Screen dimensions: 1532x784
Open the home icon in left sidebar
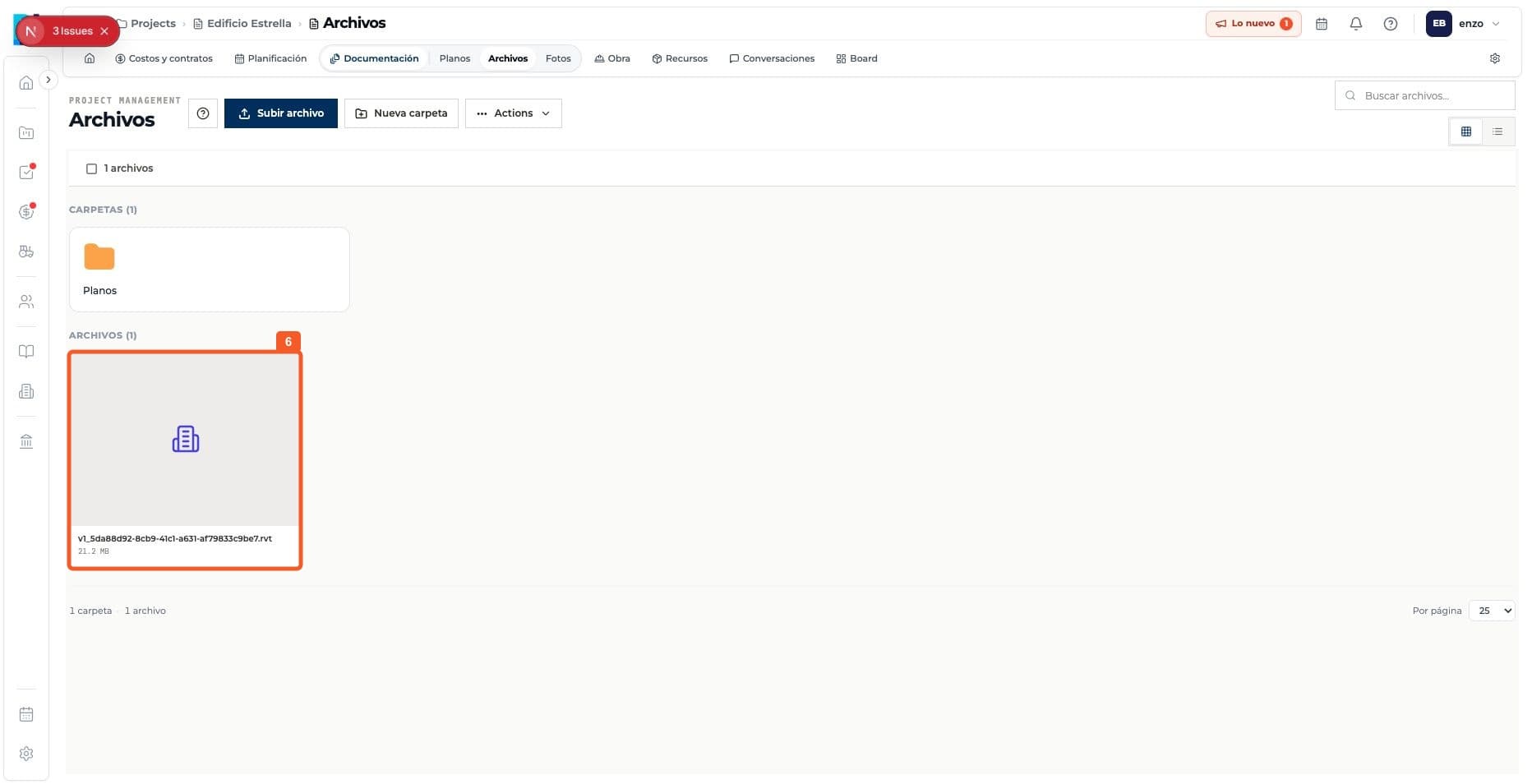coord(26,83)
